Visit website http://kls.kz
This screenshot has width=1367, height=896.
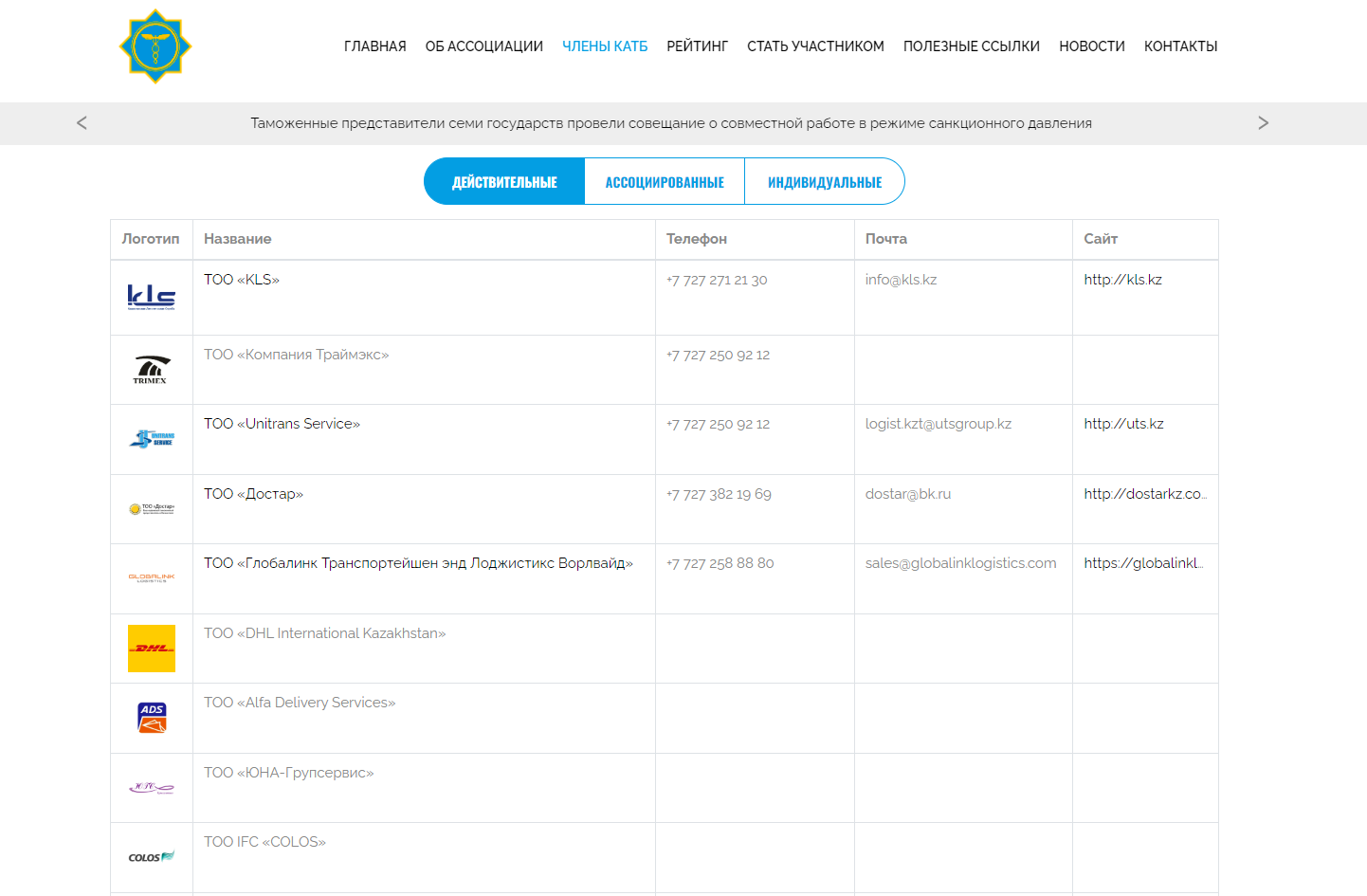pyautogui.click(x=1123, y=280)
